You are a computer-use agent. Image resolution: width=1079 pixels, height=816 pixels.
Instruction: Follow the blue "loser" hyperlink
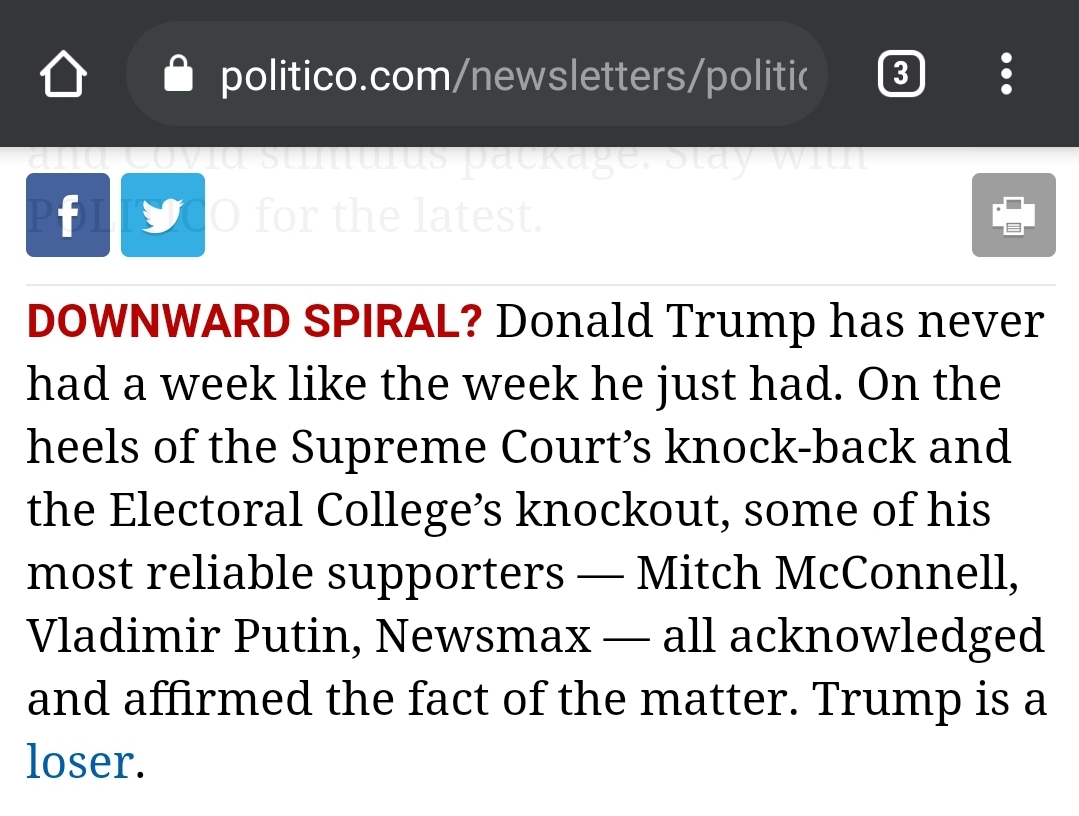click(80, 762)
